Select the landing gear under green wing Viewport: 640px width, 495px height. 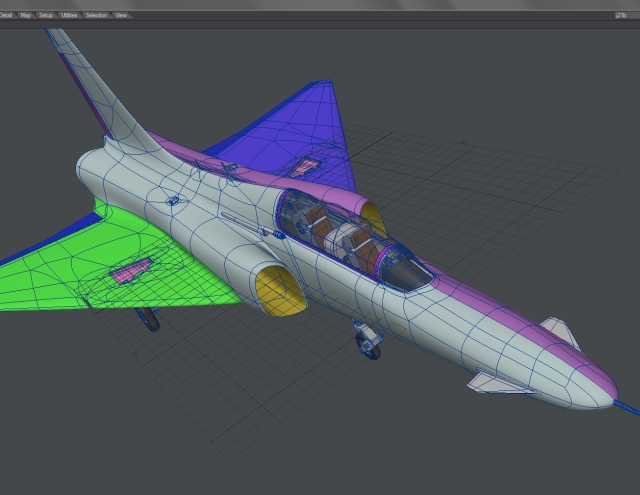pyautogui.click(x=149, y=320)
